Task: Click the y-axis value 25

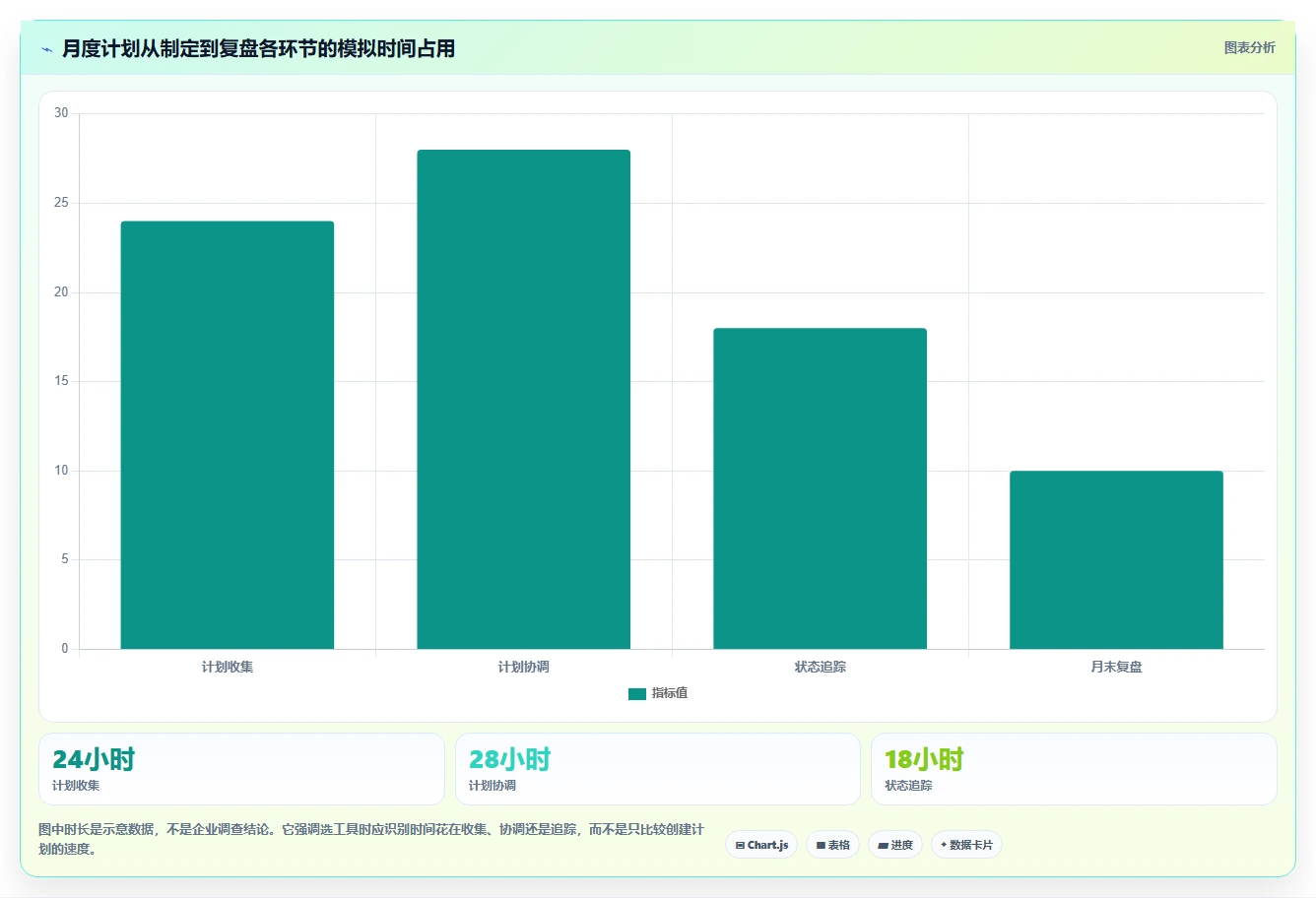Action: coord(61,203)
